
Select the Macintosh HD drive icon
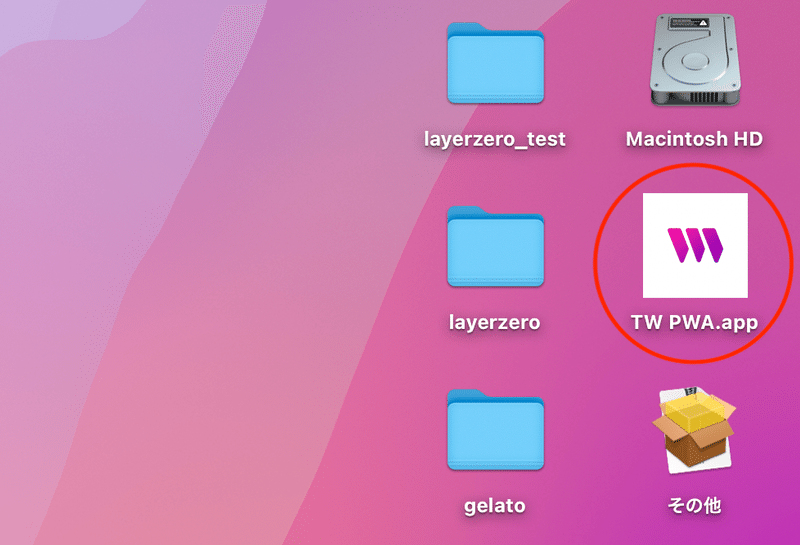(695, 60)
